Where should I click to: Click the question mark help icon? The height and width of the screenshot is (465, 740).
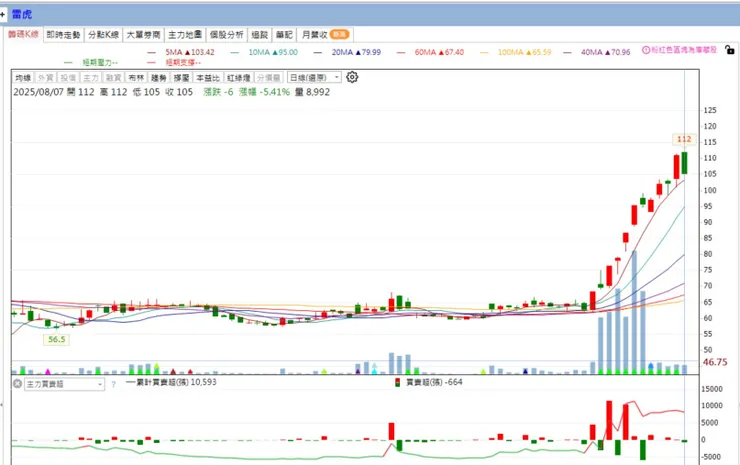pyautogui.click(x=113, y=384)
